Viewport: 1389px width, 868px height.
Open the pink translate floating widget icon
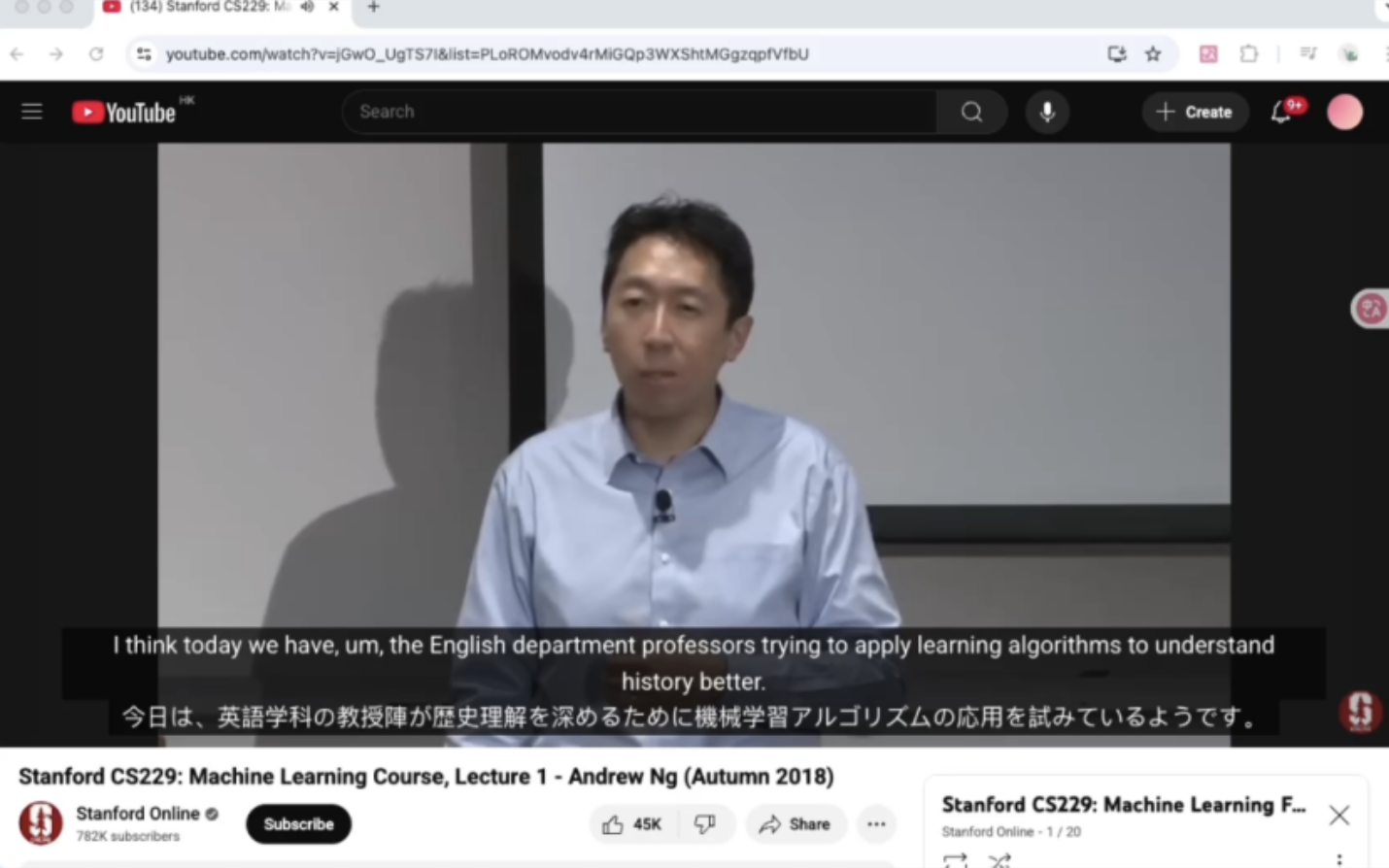[1371, 309]
